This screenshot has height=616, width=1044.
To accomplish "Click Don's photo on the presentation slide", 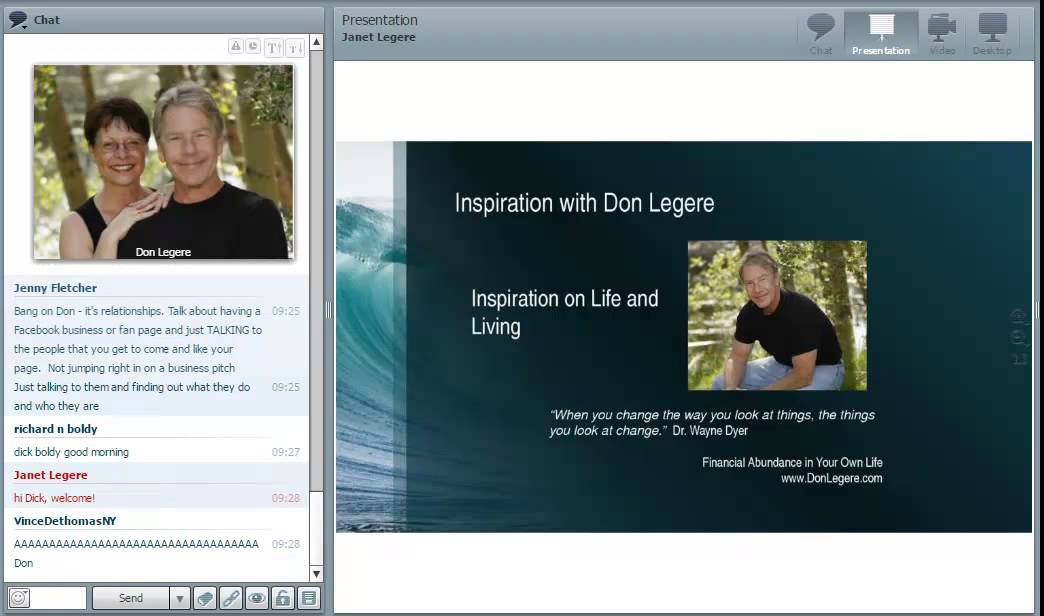I will [777, 316].
